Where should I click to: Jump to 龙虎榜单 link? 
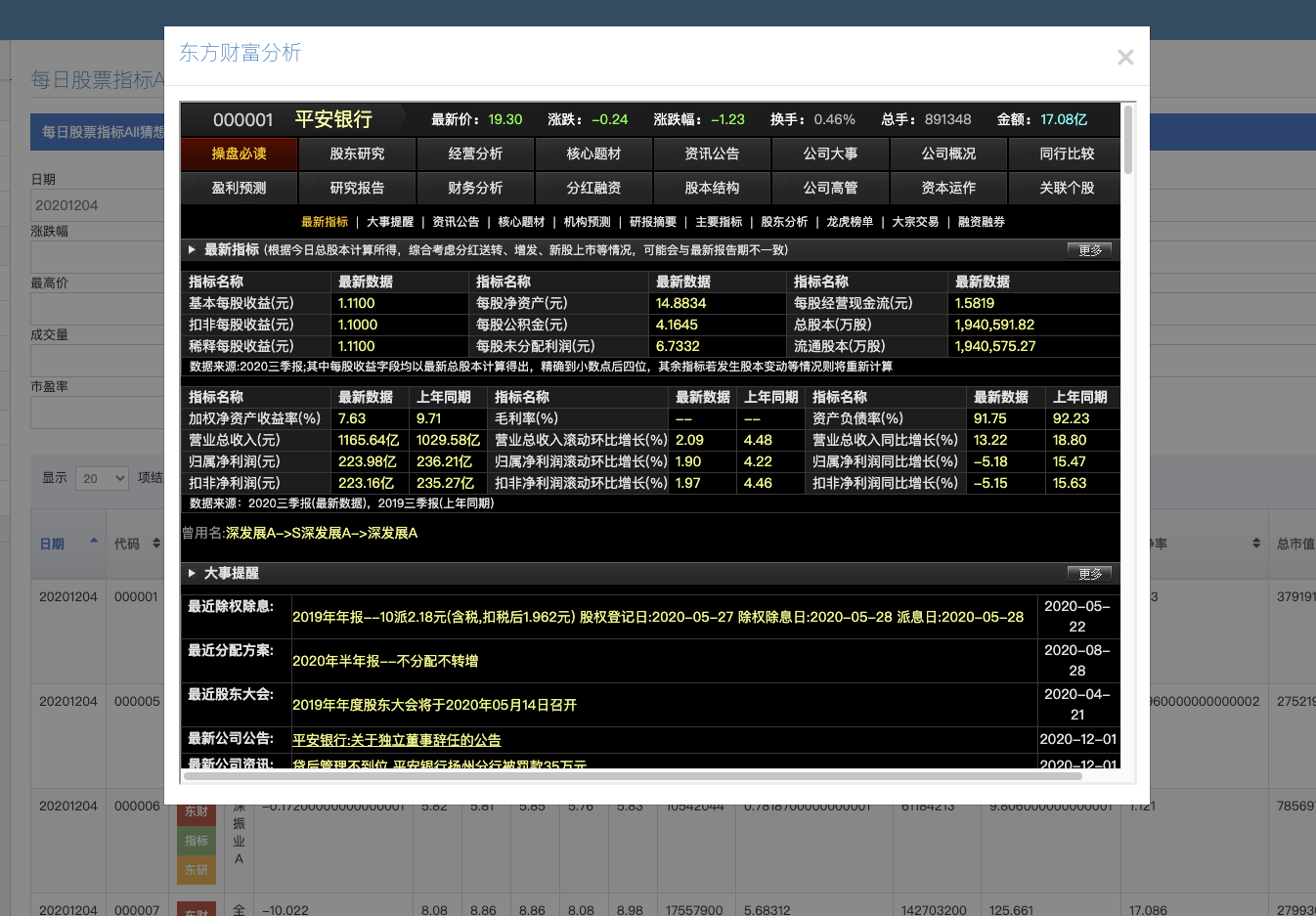point(850,222)
